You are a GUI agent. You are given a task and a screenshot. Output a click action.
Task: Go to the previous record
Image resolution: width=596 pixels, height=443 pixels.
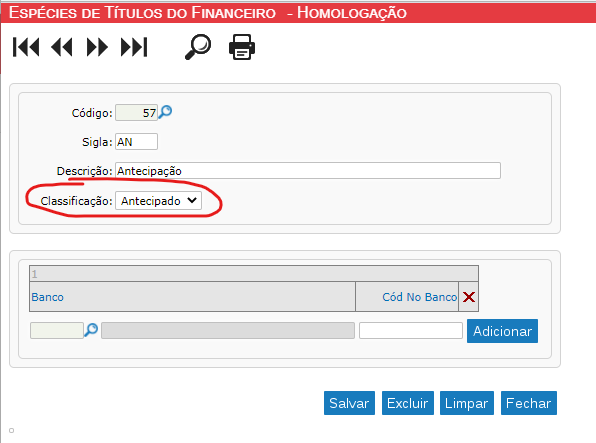pyautogui.click(x=62, y=47)
